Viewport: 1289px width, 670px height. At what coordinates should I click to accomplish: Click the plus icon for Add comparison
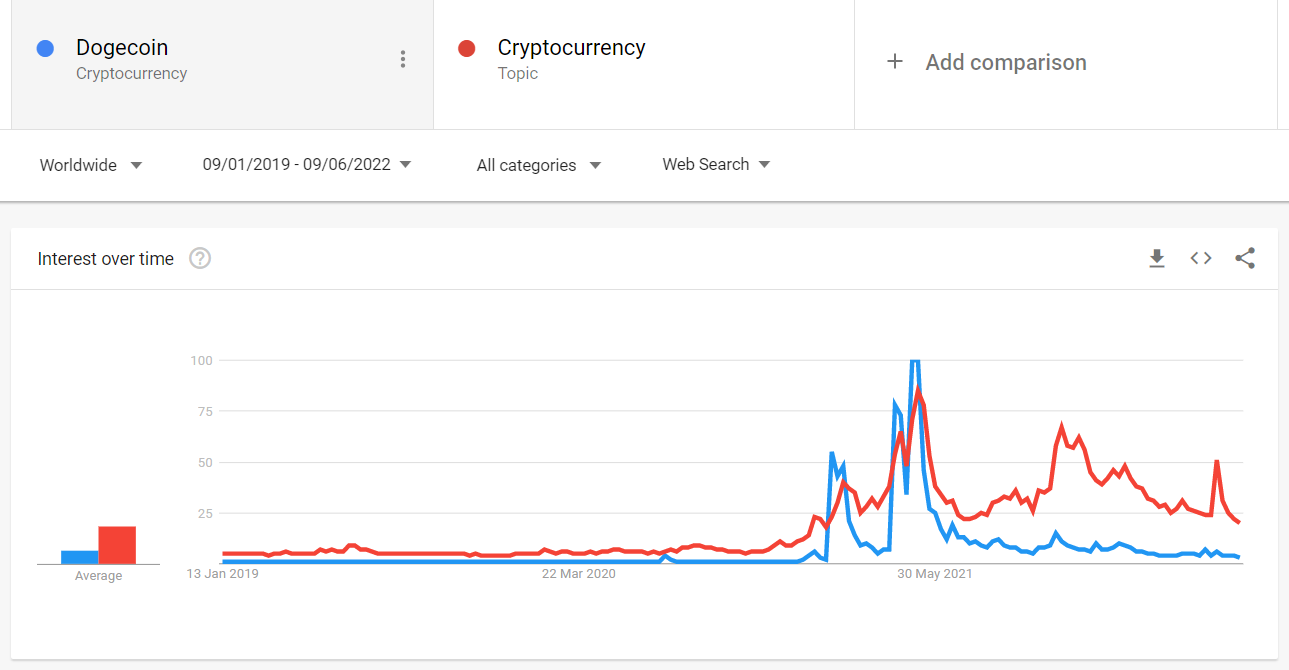click(x=895, y=62)
